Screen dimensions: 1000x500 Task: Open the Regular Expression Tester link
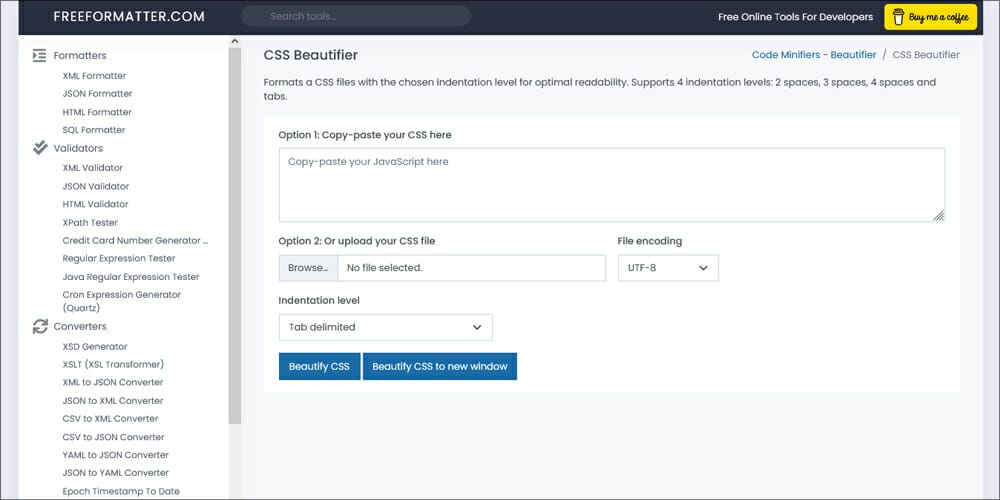119,258
